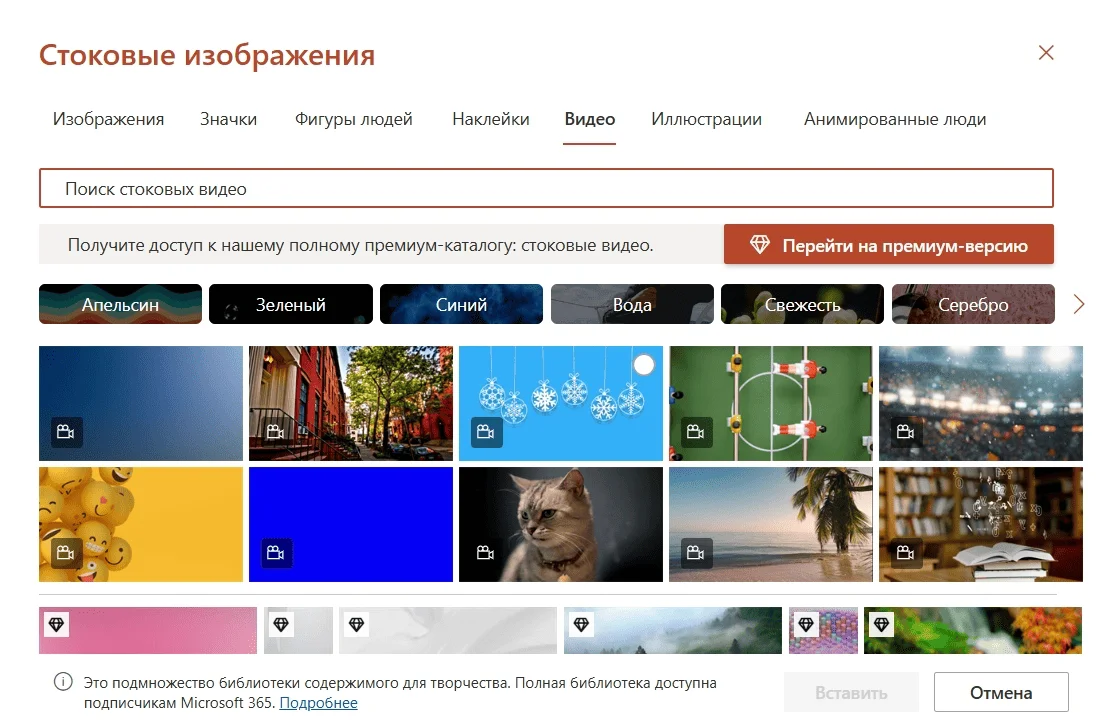The image size is (1098, 722).
Task: Open the Анимированные люди tab
Action: point(895,119)
